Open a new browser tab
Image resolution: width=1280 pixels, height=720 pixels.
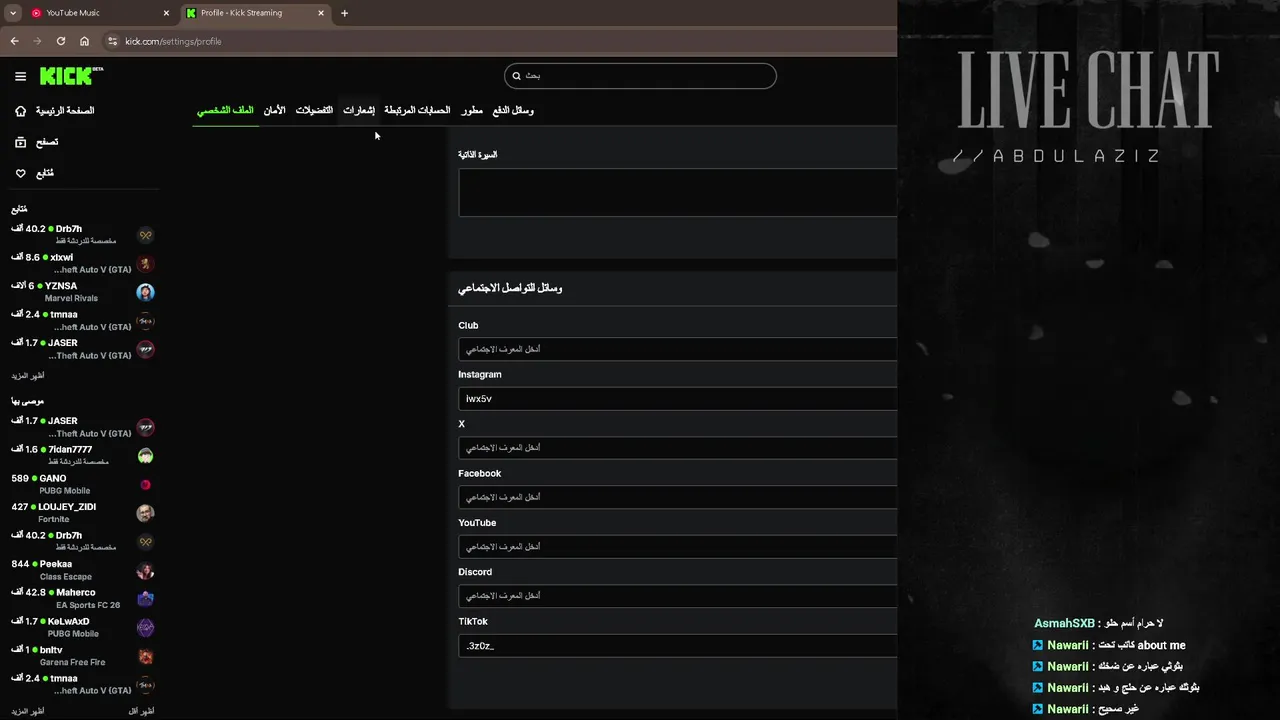pyautogui.click(x=344, y=13)
